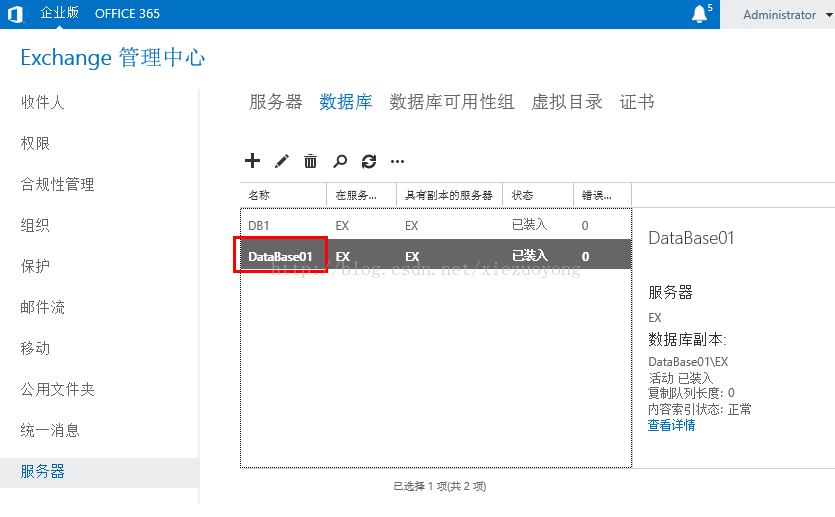Open more options ellipsis menu

click(397, 161)
